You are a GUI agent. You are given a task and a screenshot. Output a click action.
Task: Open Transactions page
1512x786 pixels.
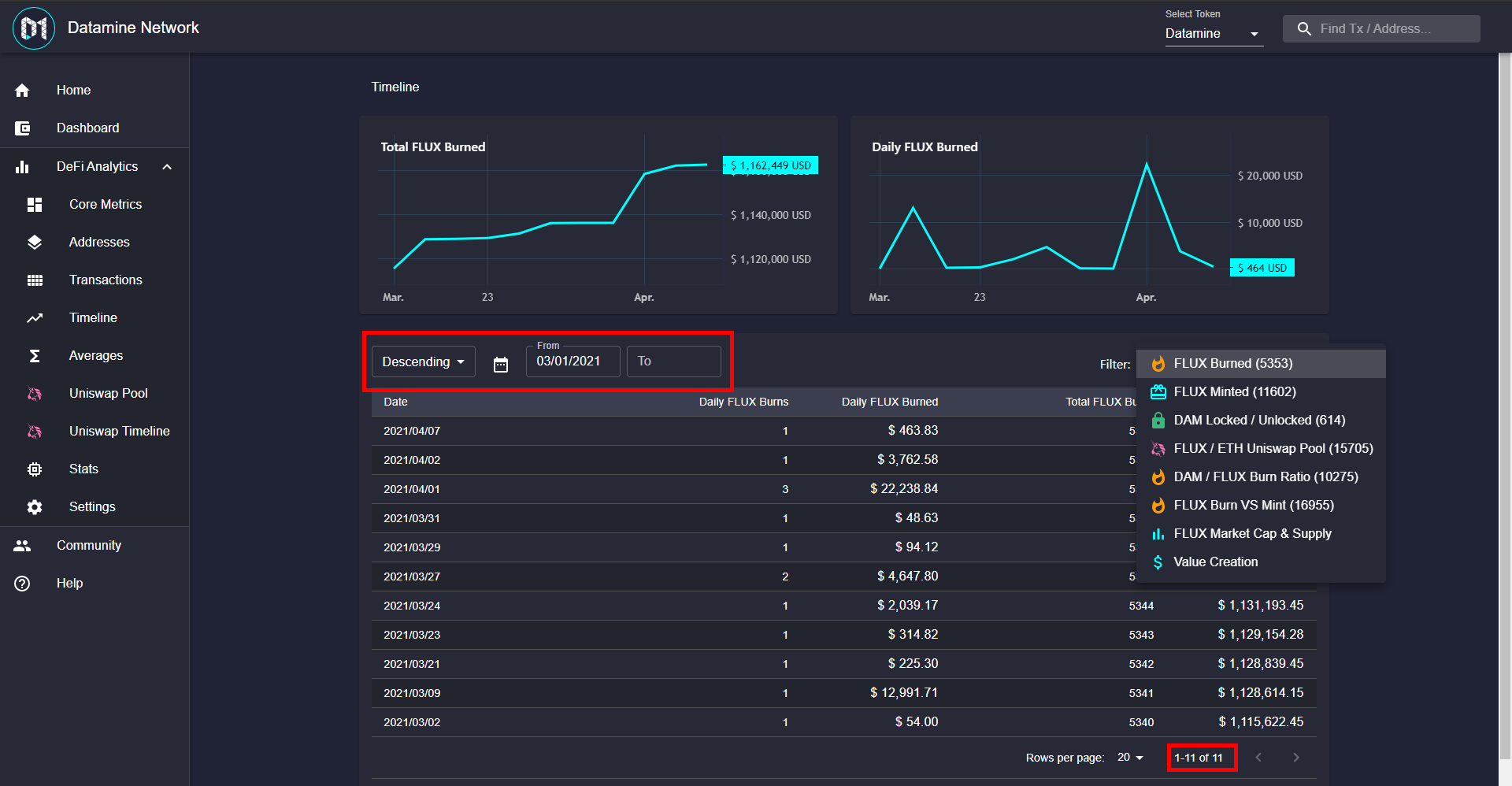[94, 280]
